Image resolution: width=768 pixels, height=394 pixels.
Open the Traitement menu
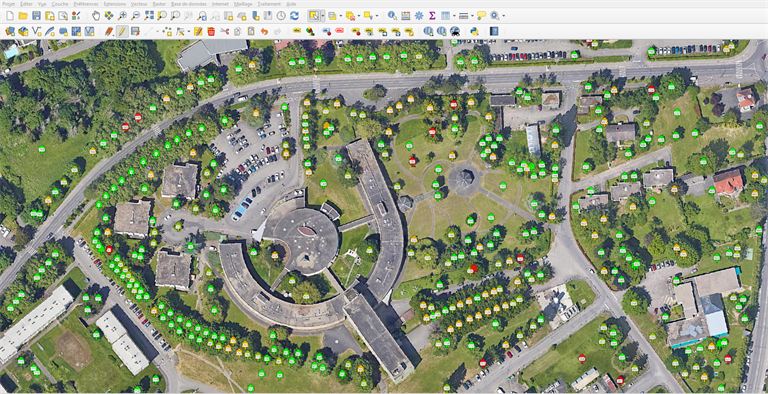click(270, 3)
